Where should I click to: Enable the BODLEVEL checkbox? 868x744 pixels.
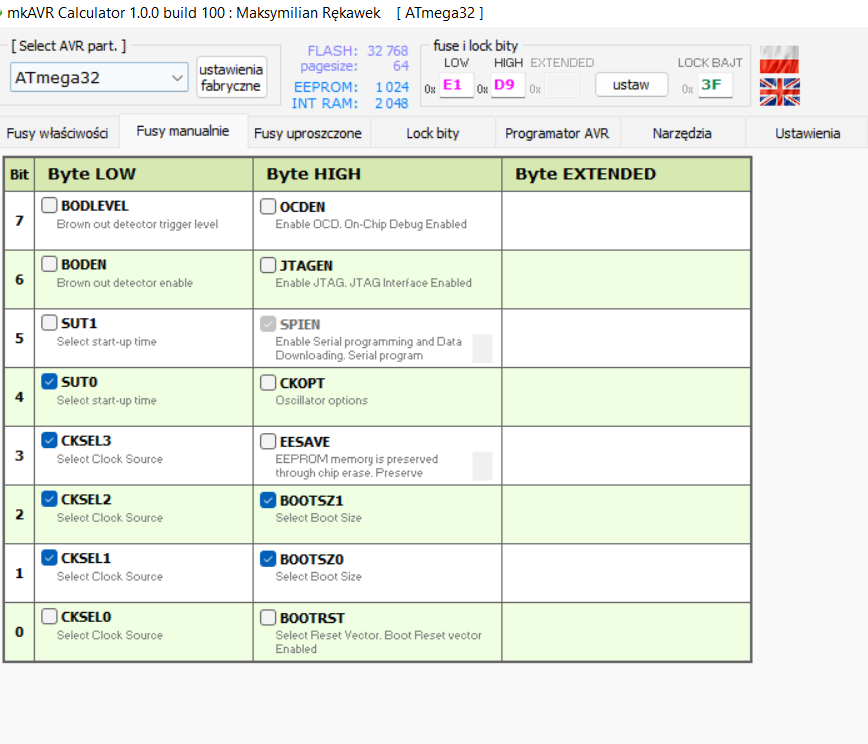pyautogui.click(x=49, y=205)
